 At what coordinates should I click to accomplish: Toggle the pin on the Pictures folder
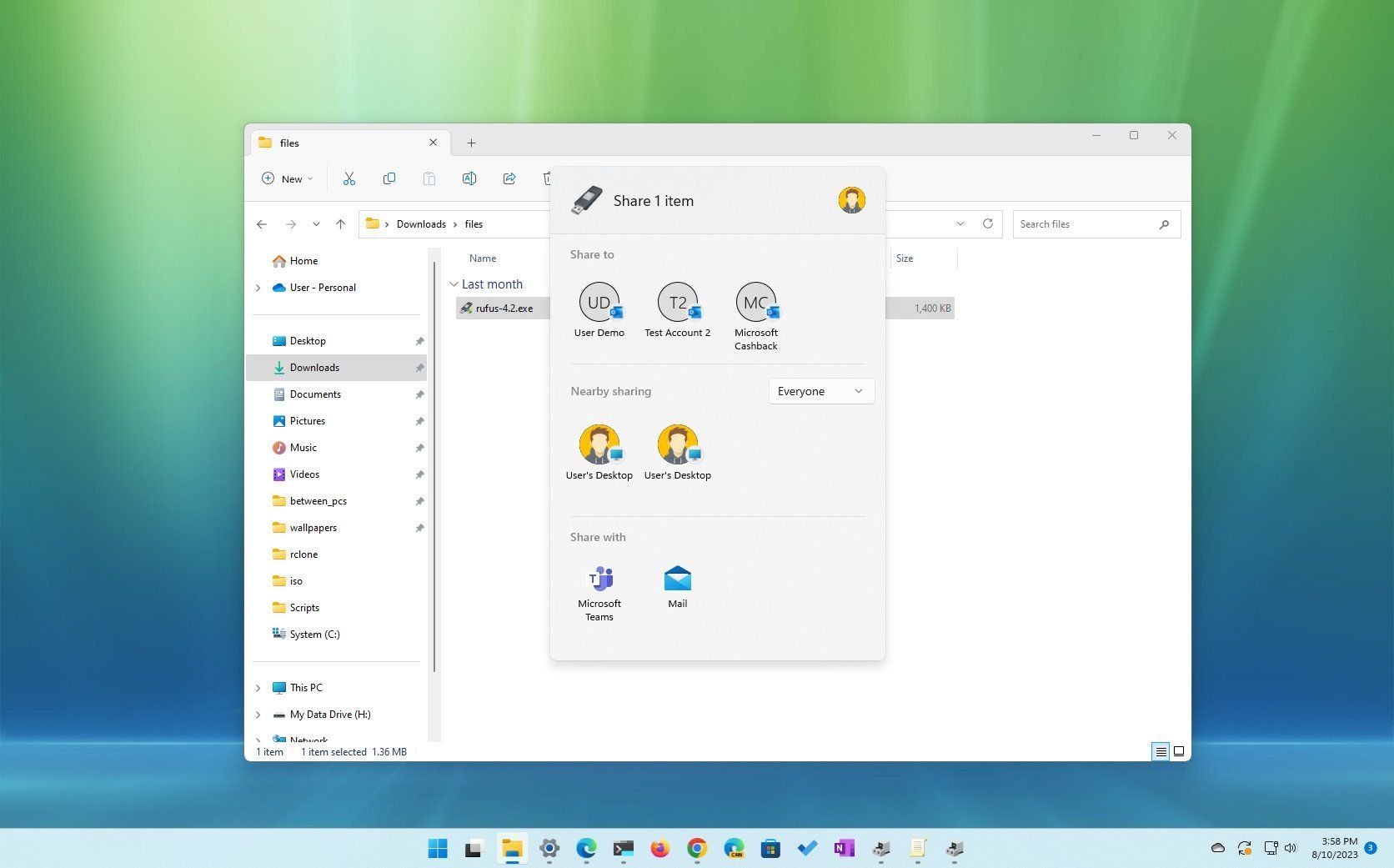[x=420, y=421]
